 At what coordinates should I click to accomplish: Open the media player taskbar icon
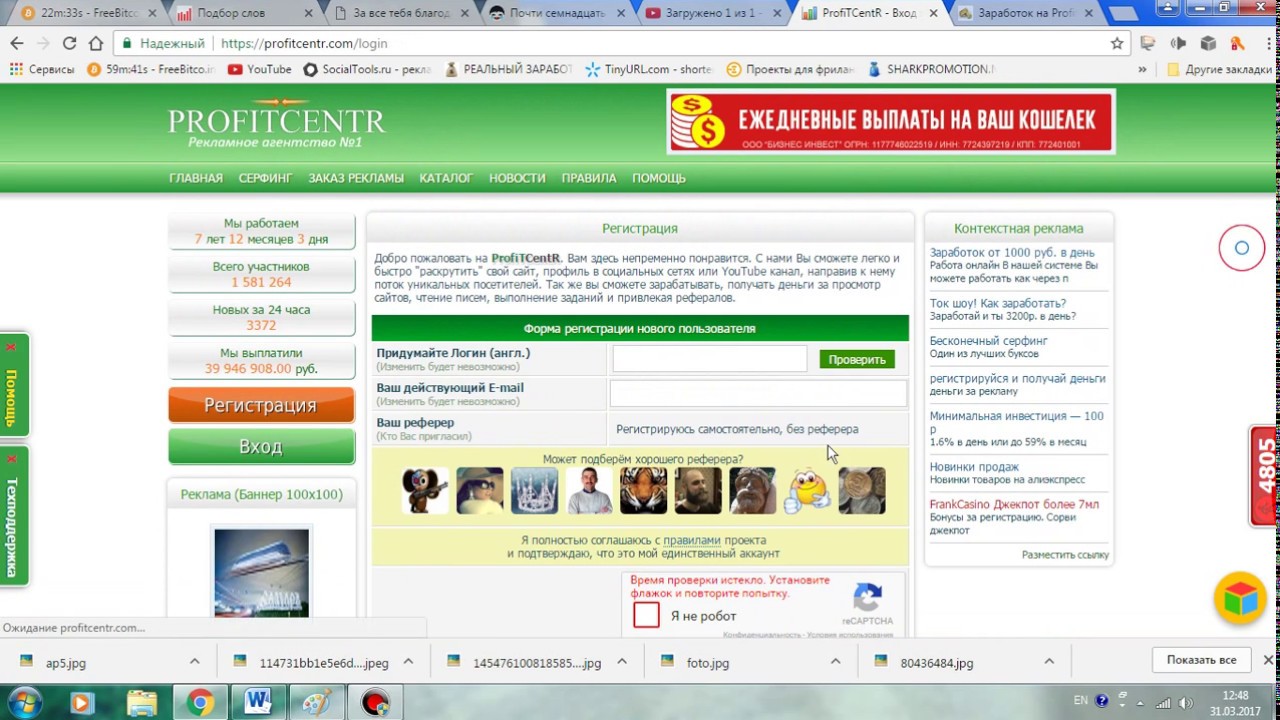(x=84, y=702)
